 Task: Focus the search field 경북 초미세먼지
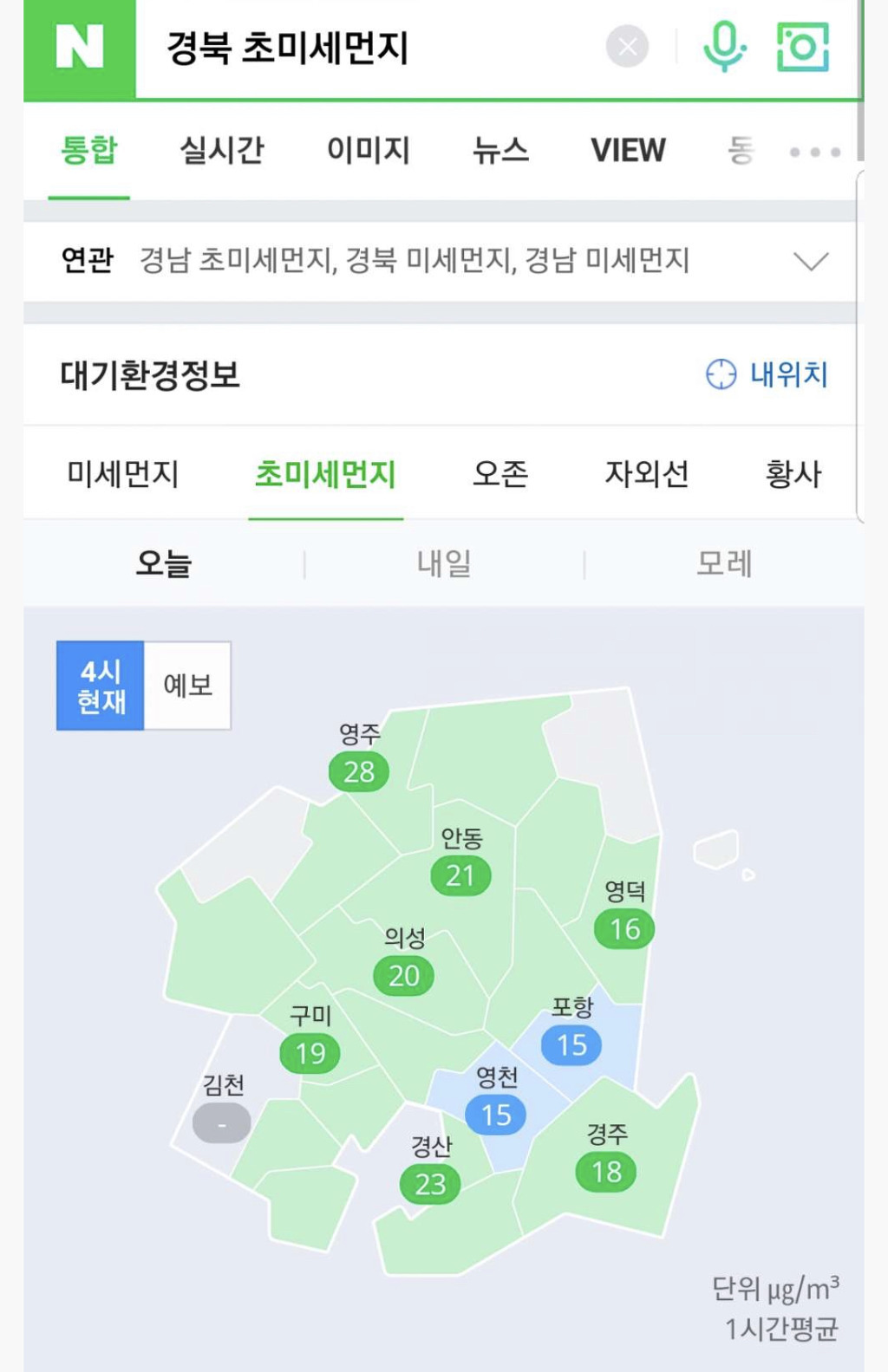(x=364, y=49)
